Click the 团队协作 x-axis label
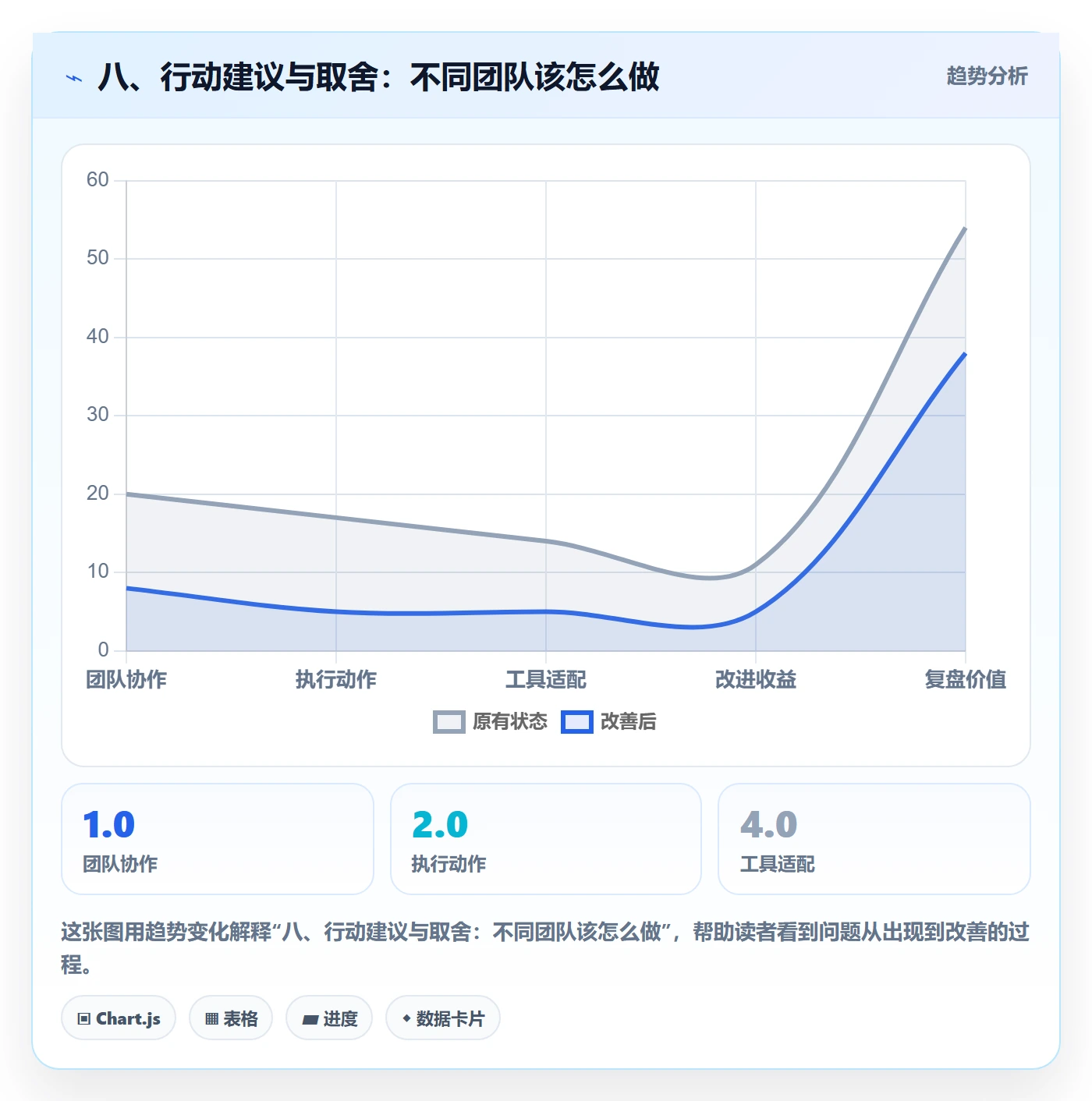Image resolution: width=1092 pixels, height=1101 pixels. (x=126, y=680)
